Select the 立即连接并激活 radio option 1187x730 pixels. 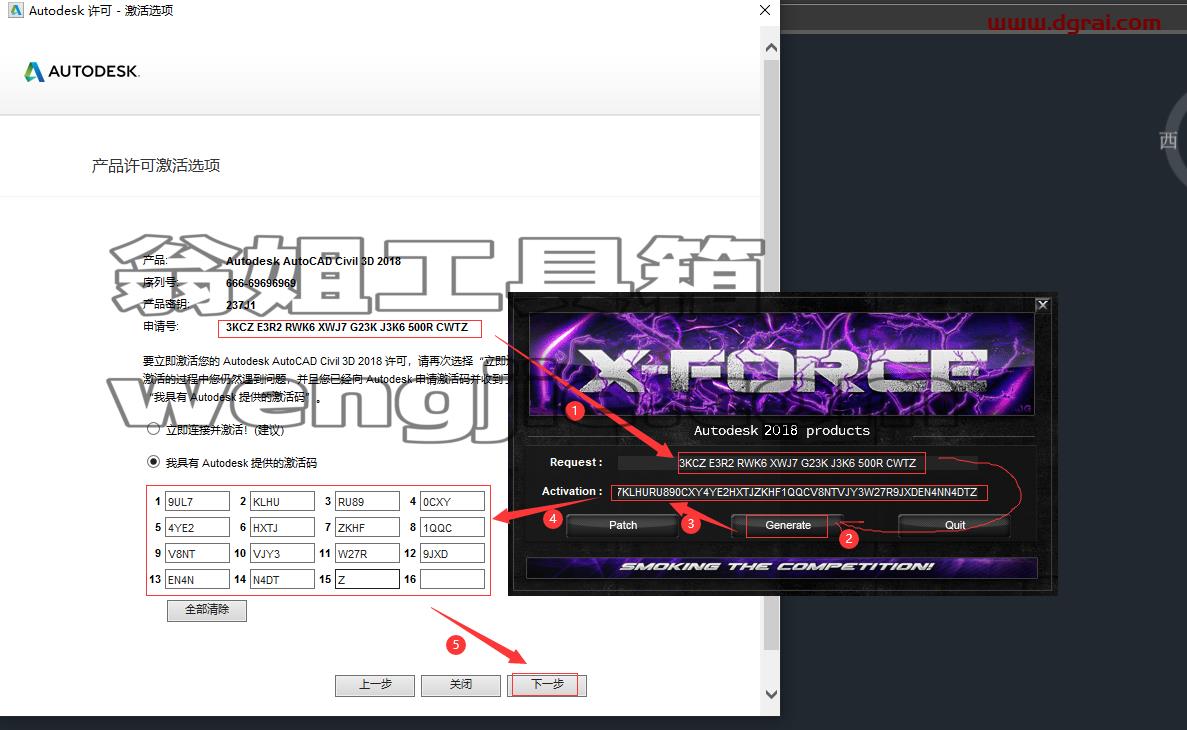point(154,429)
